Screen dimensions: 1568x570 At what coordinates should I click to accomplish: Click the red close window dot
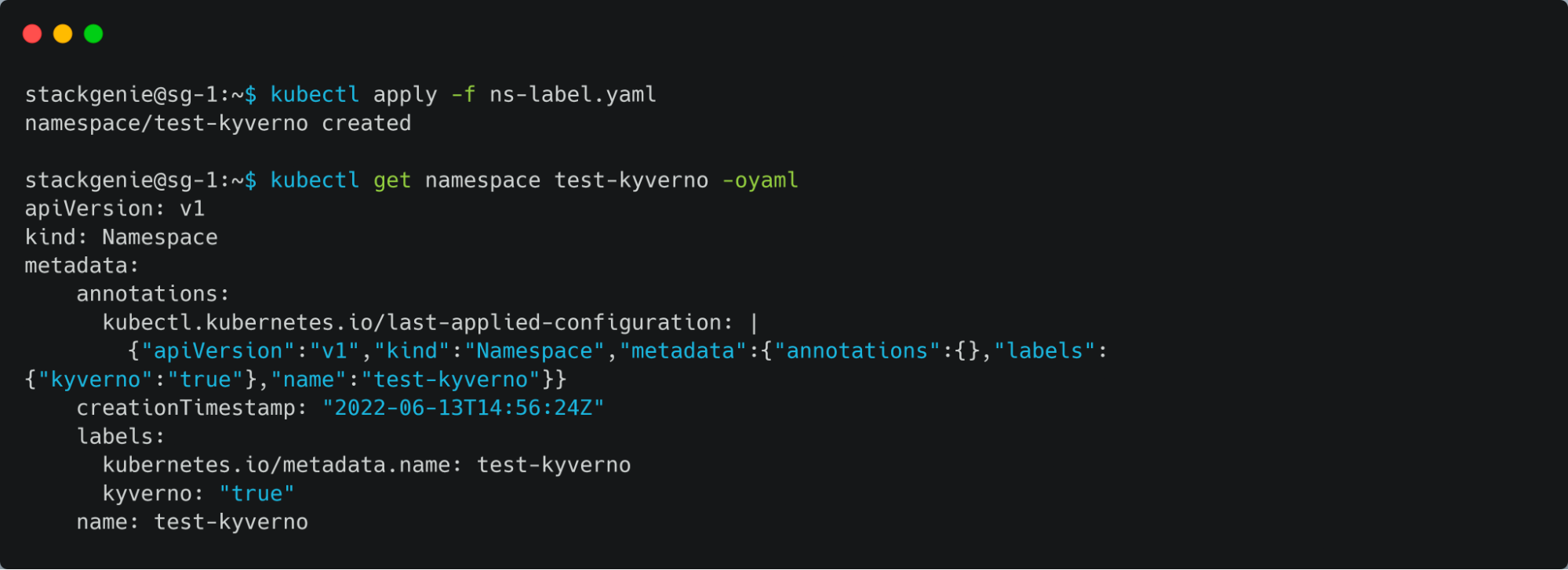(32, 34)
